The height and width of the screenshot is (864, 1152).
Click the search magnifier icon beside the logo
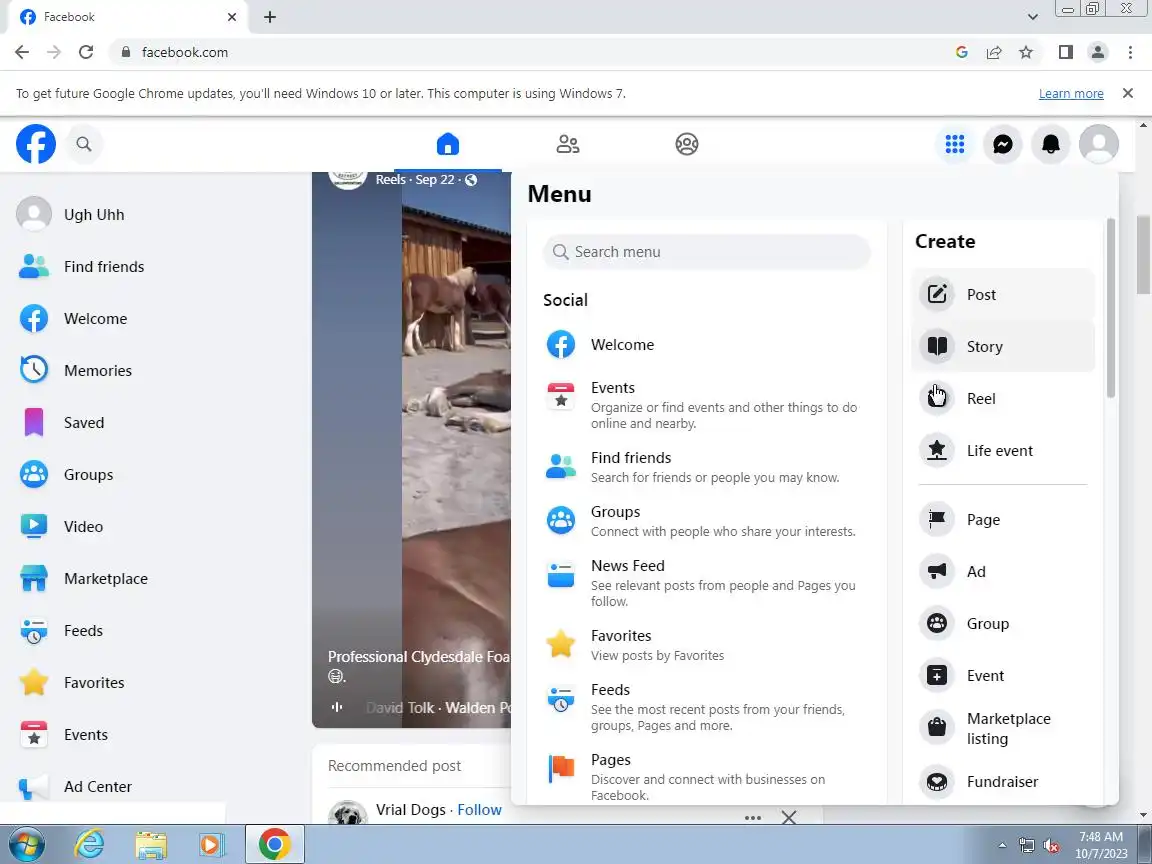[x=84, y=144]
